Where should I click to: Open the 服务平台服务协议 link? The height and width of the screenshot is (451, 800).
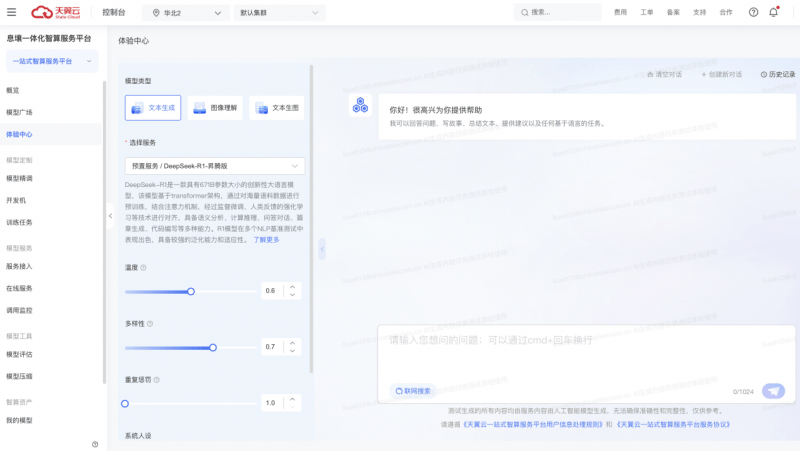click(673, 424)
